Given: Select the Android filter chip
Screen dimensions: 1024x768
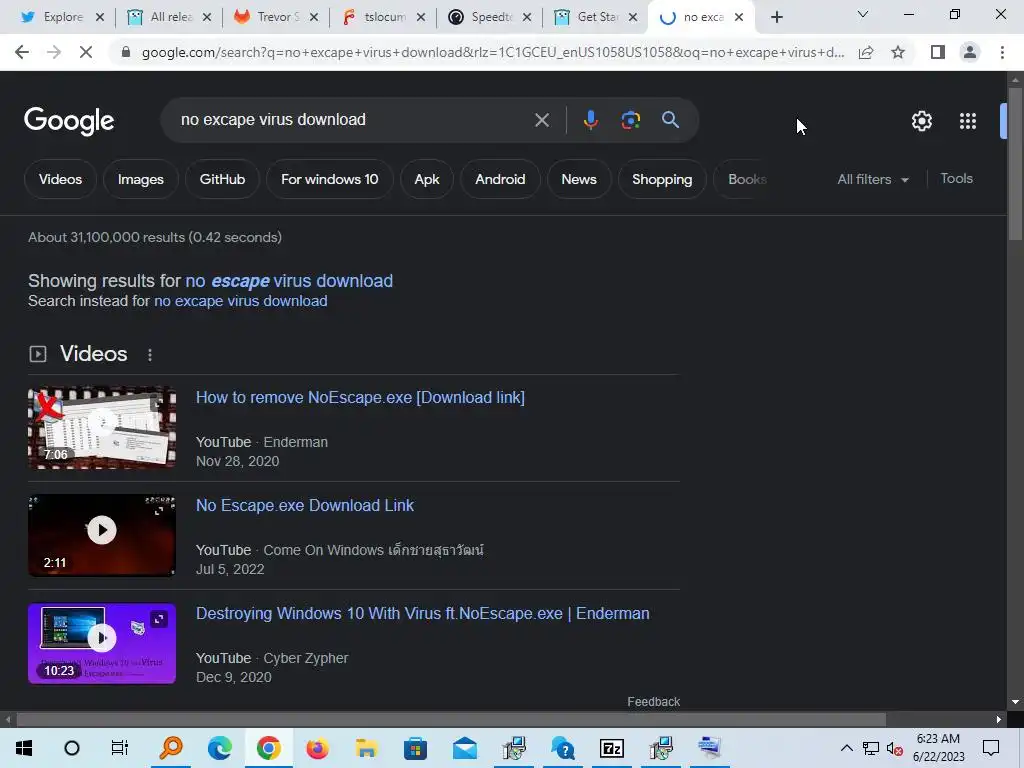Looking at the screenshot, I should 500,179.
